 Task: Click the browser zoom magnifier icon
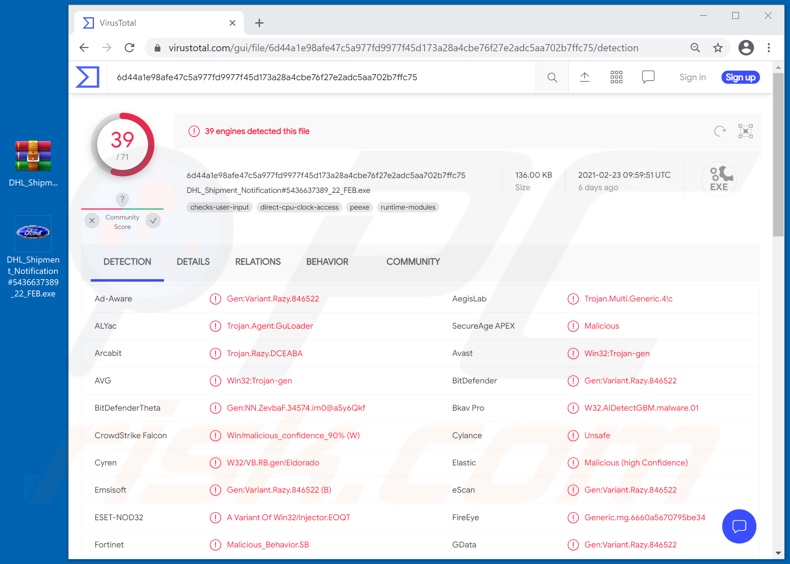pos(695,48)
